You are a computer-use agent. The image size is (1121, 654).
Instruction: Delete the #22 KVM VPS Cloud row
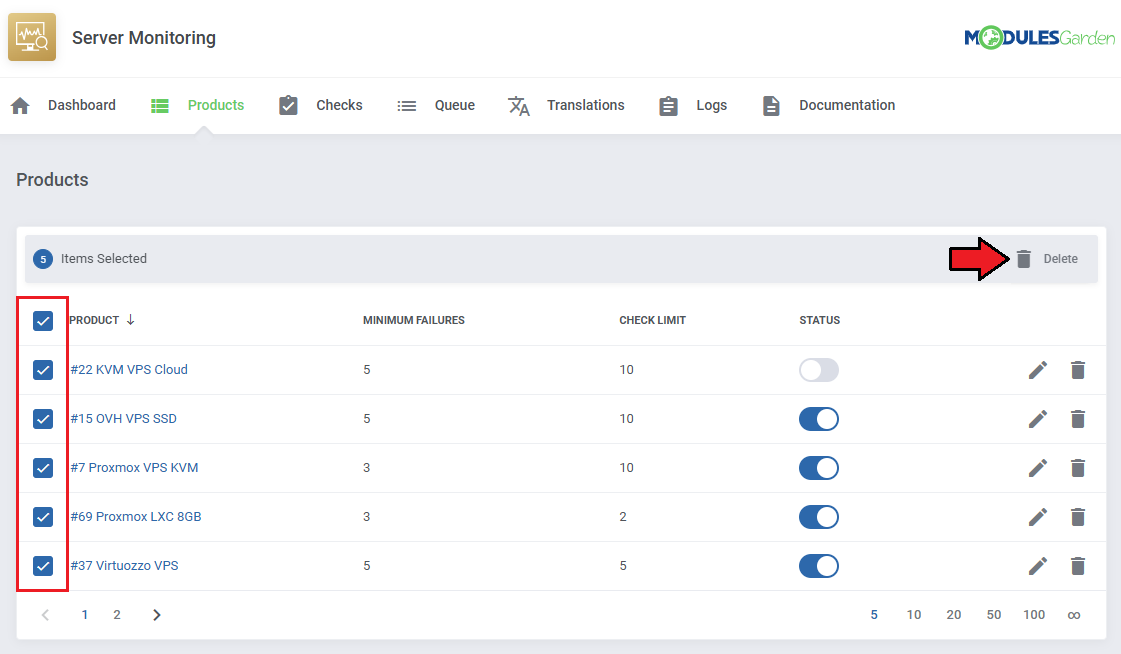1078,370
